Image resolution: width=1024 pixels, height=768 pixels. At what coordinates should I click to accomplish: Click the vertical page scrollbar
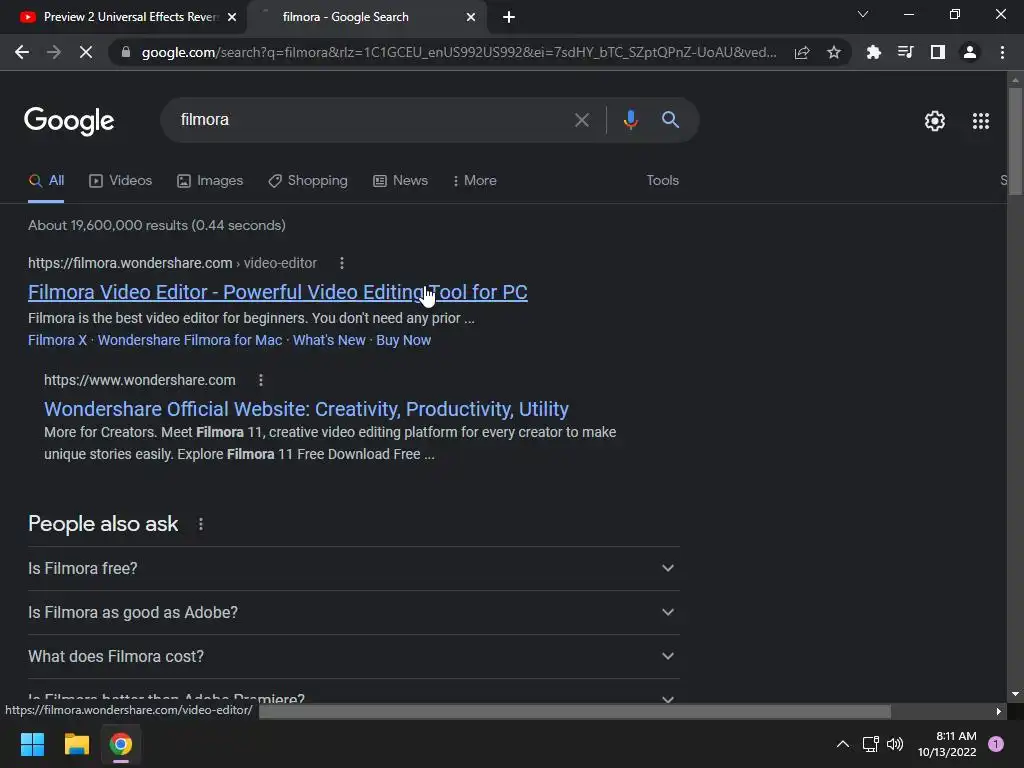1015,141
